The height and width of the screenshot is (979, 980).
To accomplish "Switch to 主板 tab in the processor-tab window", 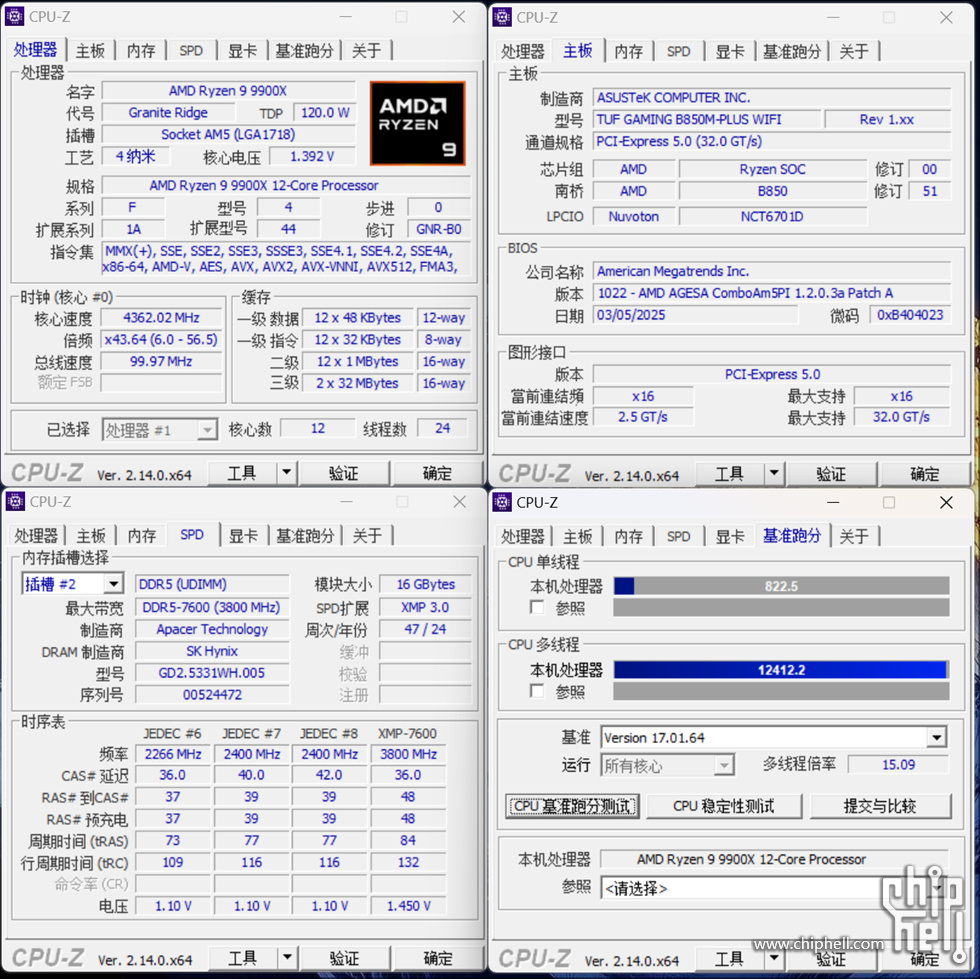I will [x=90, y=51].
